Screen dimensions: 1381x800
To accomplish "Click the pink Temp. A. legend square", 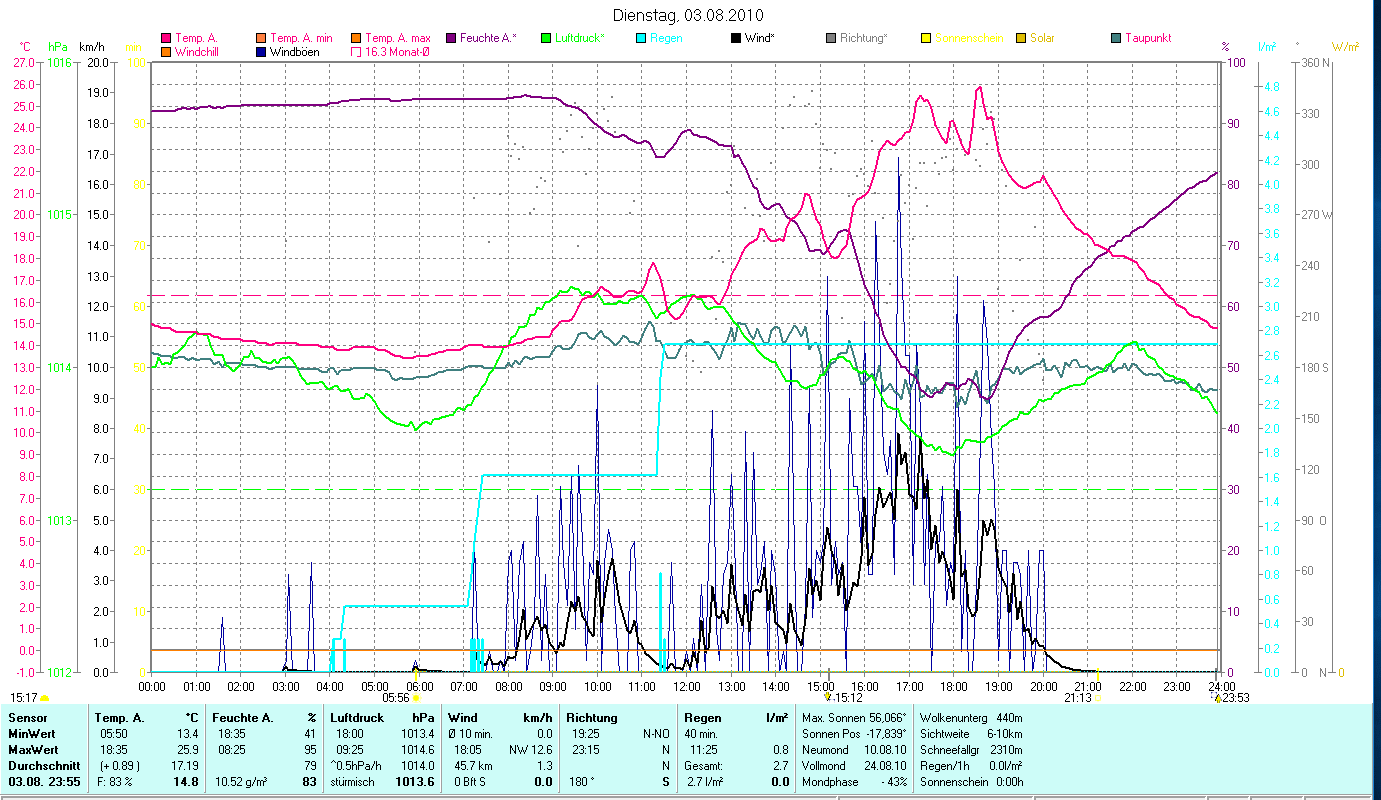I will point(166,38).
